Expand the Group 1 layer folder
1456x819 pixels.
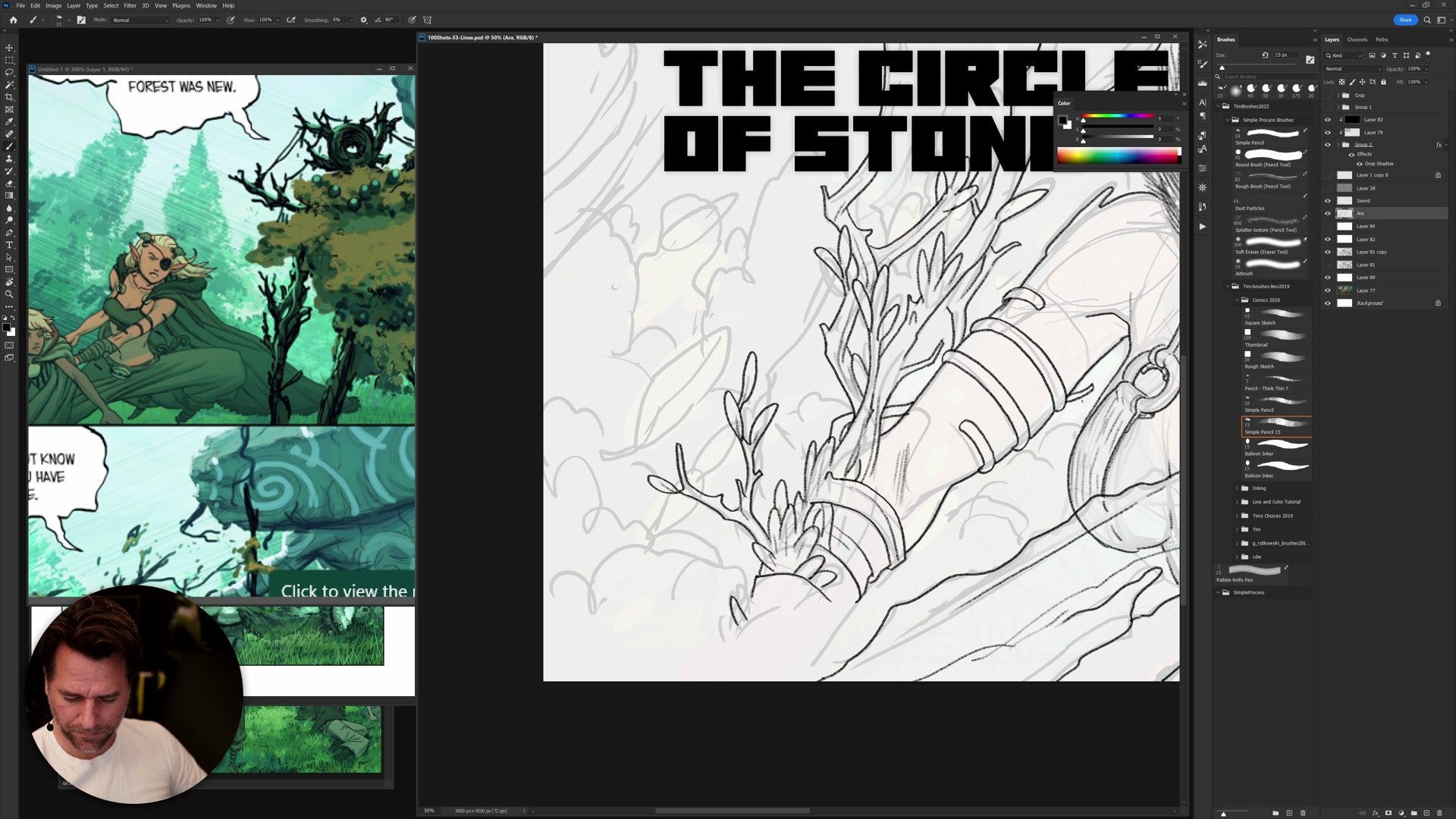(x=1338, y=107)
